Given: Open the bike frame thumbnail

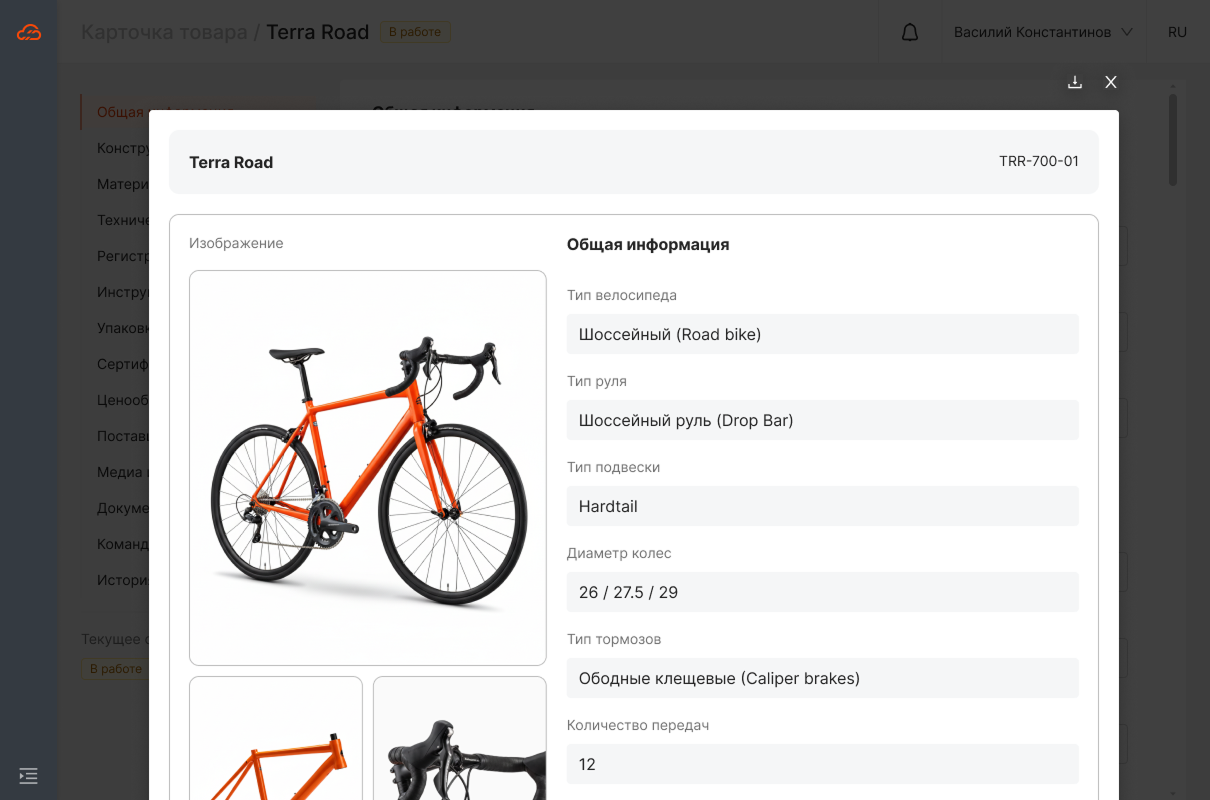Looking at the screenshot, I should (276, 740).
